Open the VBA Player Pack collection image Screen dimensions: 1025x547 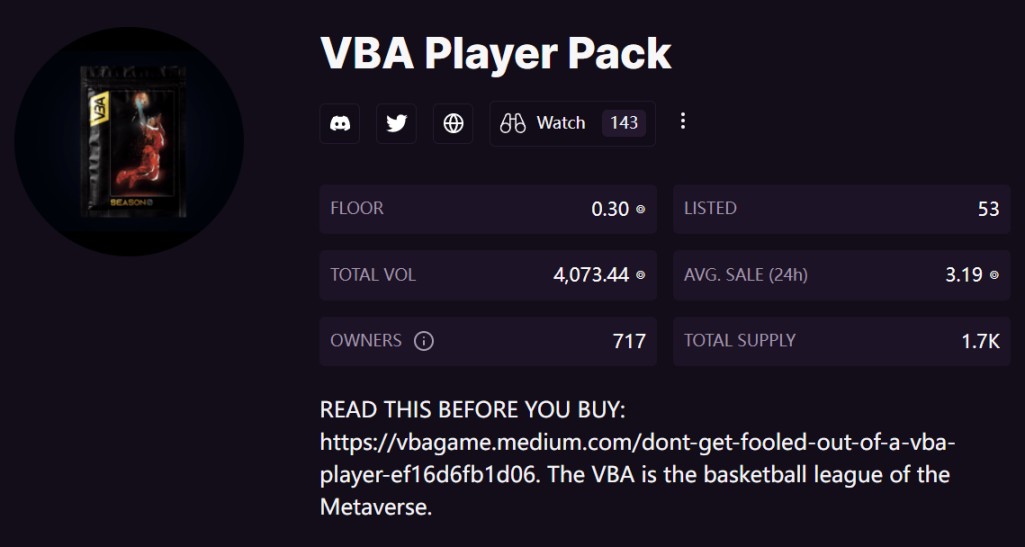click(129, 141)
